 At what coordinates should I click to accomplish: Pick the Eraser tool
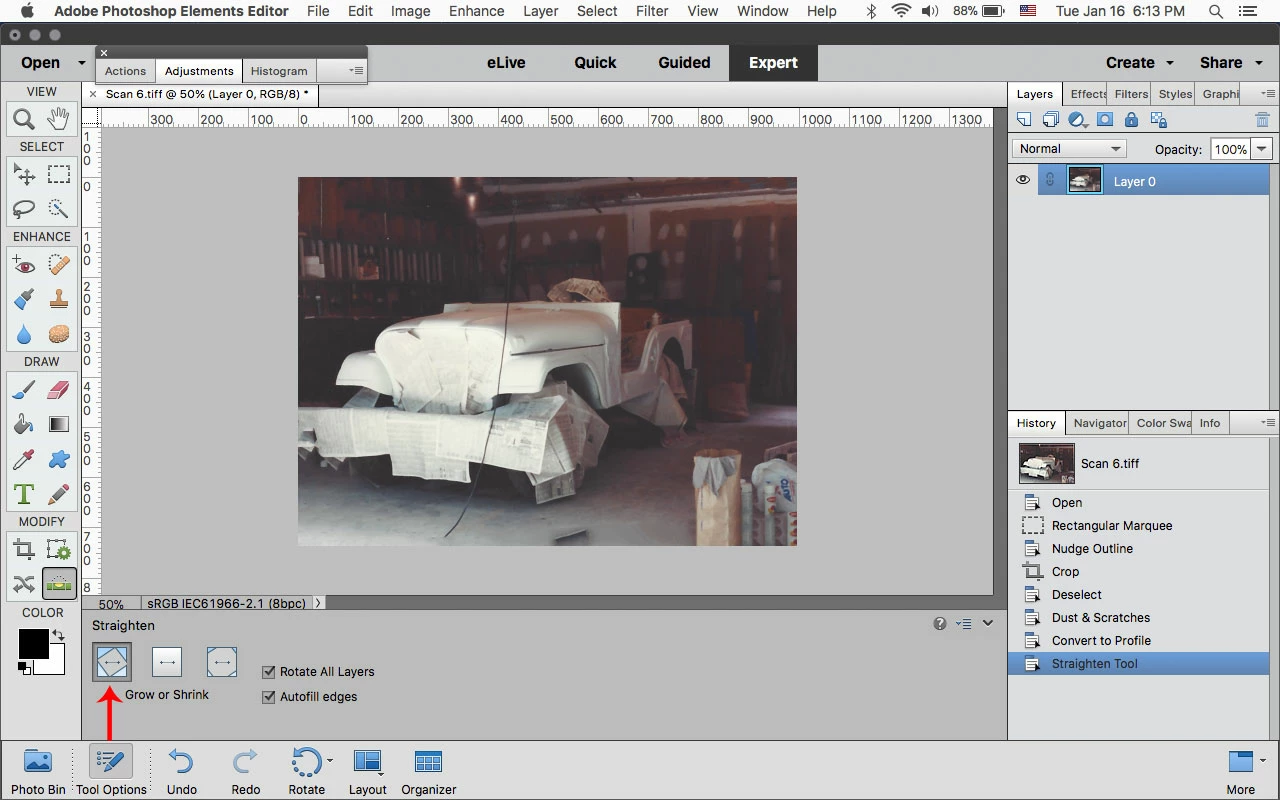pos(59,389)
